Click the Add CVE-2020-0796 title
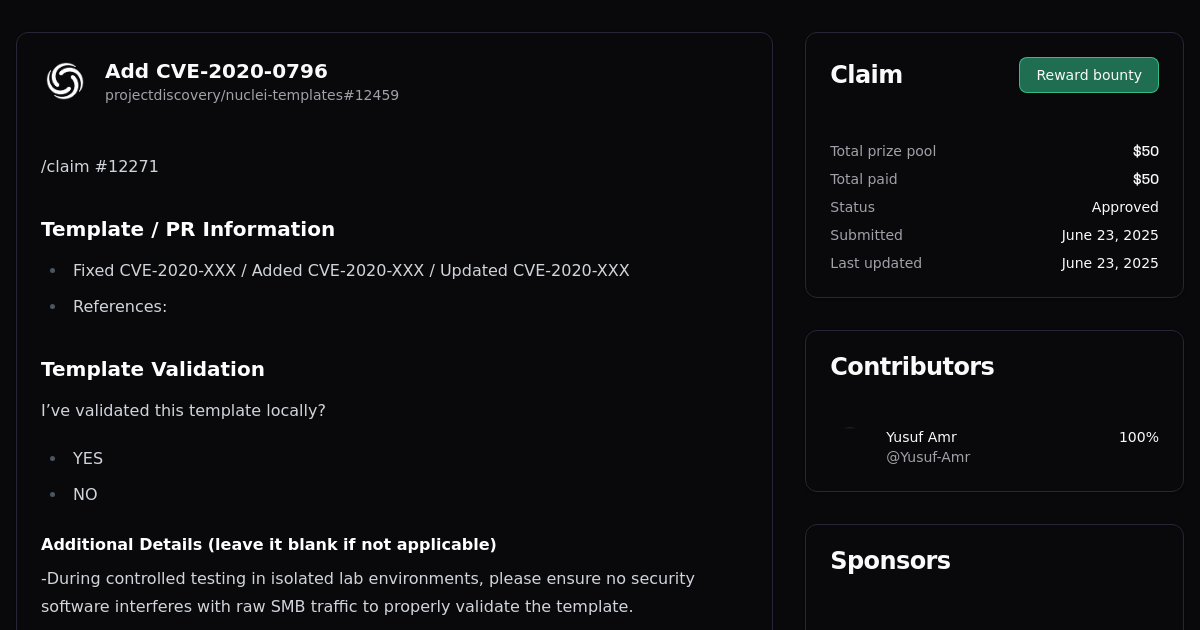The width and height of the screenshot is (1200, 630). [x=216, y=71]
